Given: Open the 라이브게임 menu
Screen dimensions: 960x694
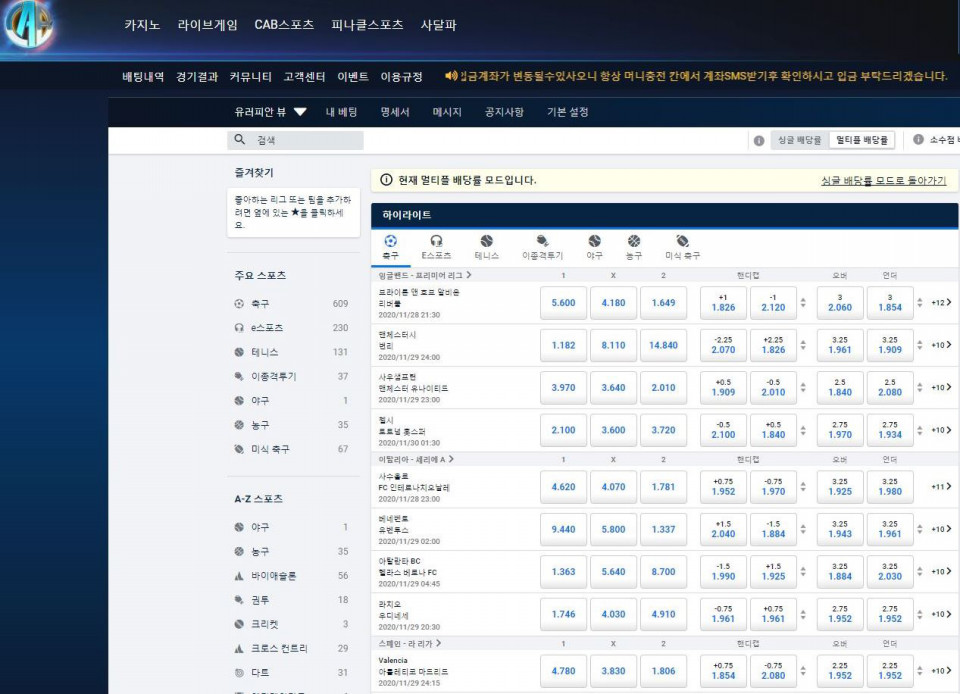Looking at the screenshot, I should click(208, 25).
